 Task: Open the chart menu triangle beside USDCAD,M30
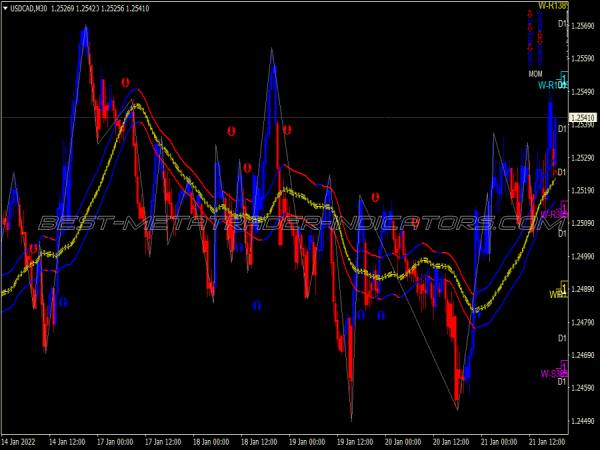coord(5,8)
